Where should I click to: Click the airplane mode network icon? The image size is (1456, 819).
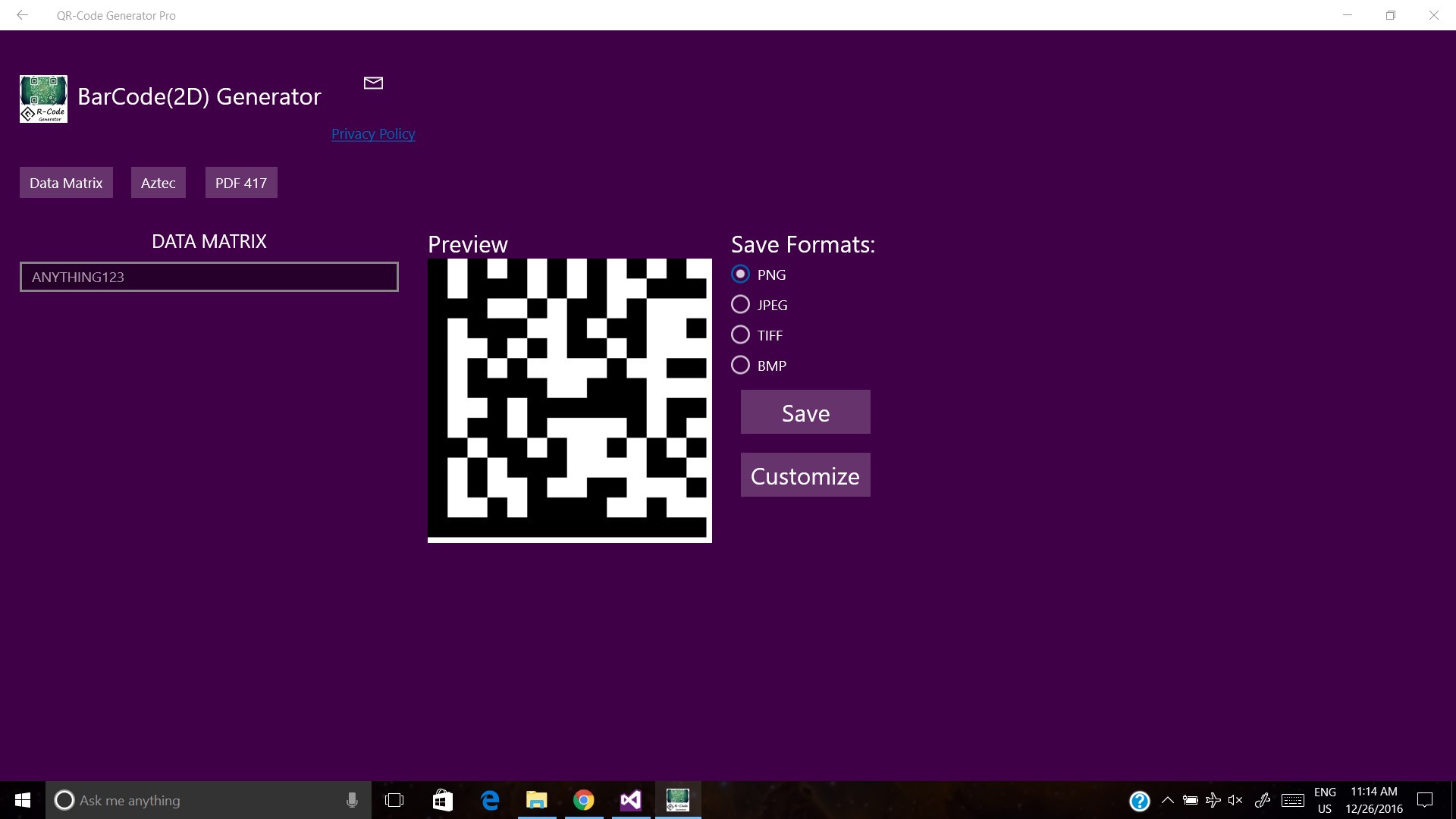point(1213,800)
